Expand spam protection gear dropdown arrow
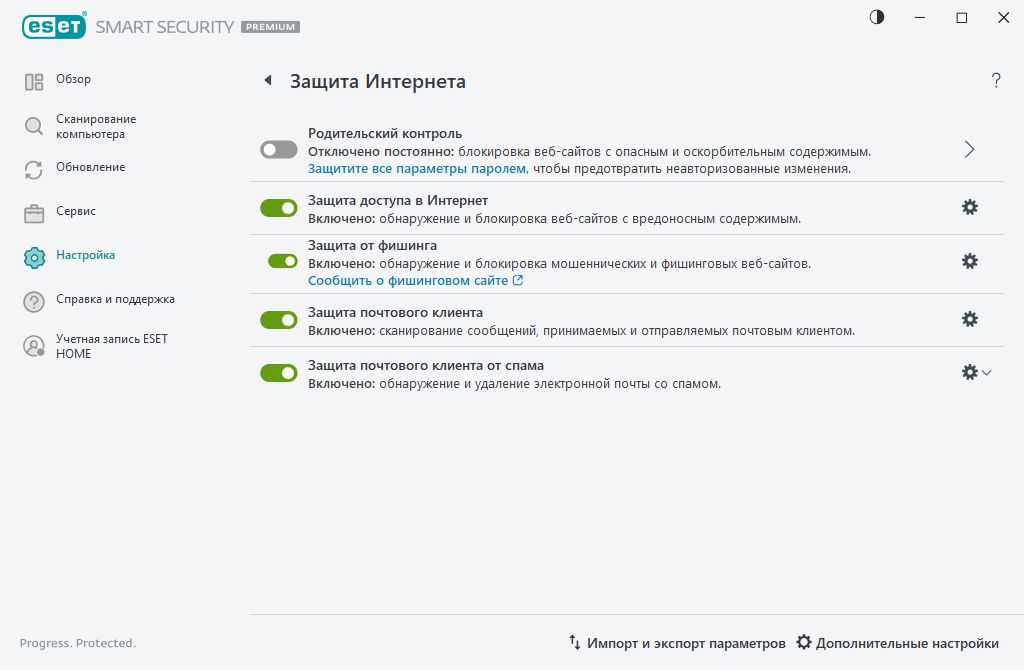Image resolution: width=1024 pixels, height=670 pixels. pyautogui.click(x=987, y=372)
